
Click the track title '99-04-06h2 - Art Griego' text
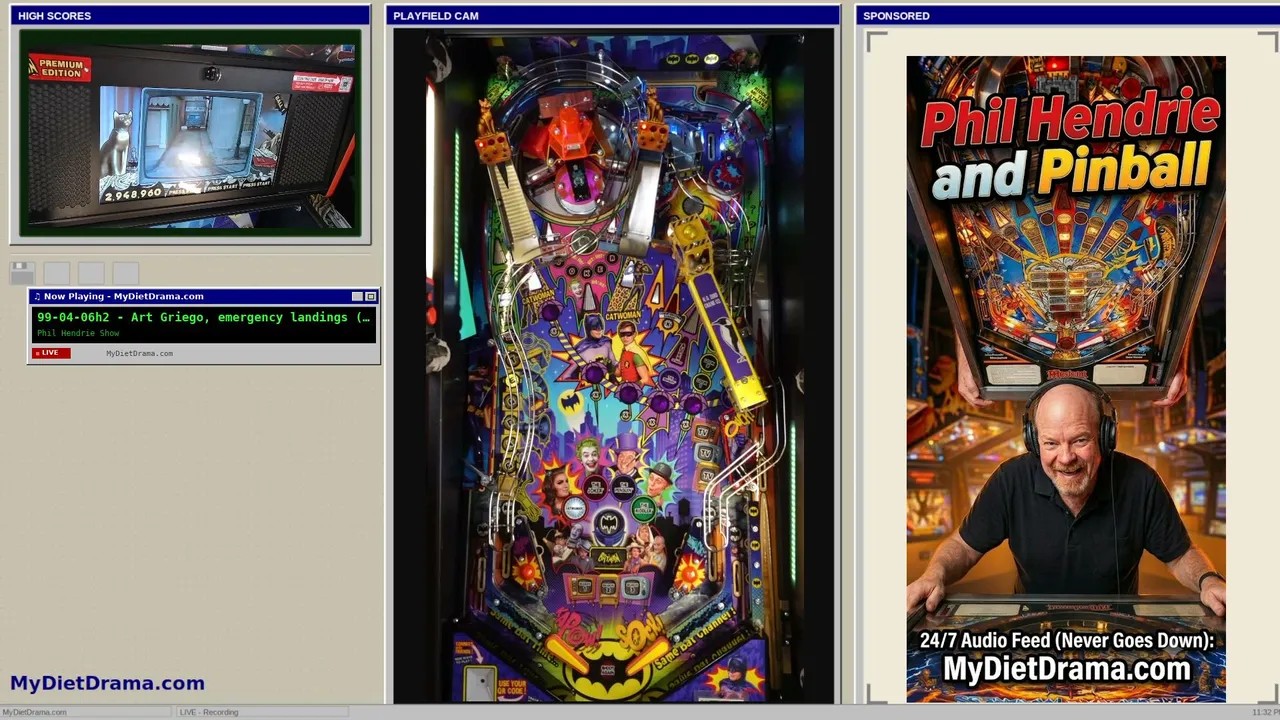click(x=203, y=317)
